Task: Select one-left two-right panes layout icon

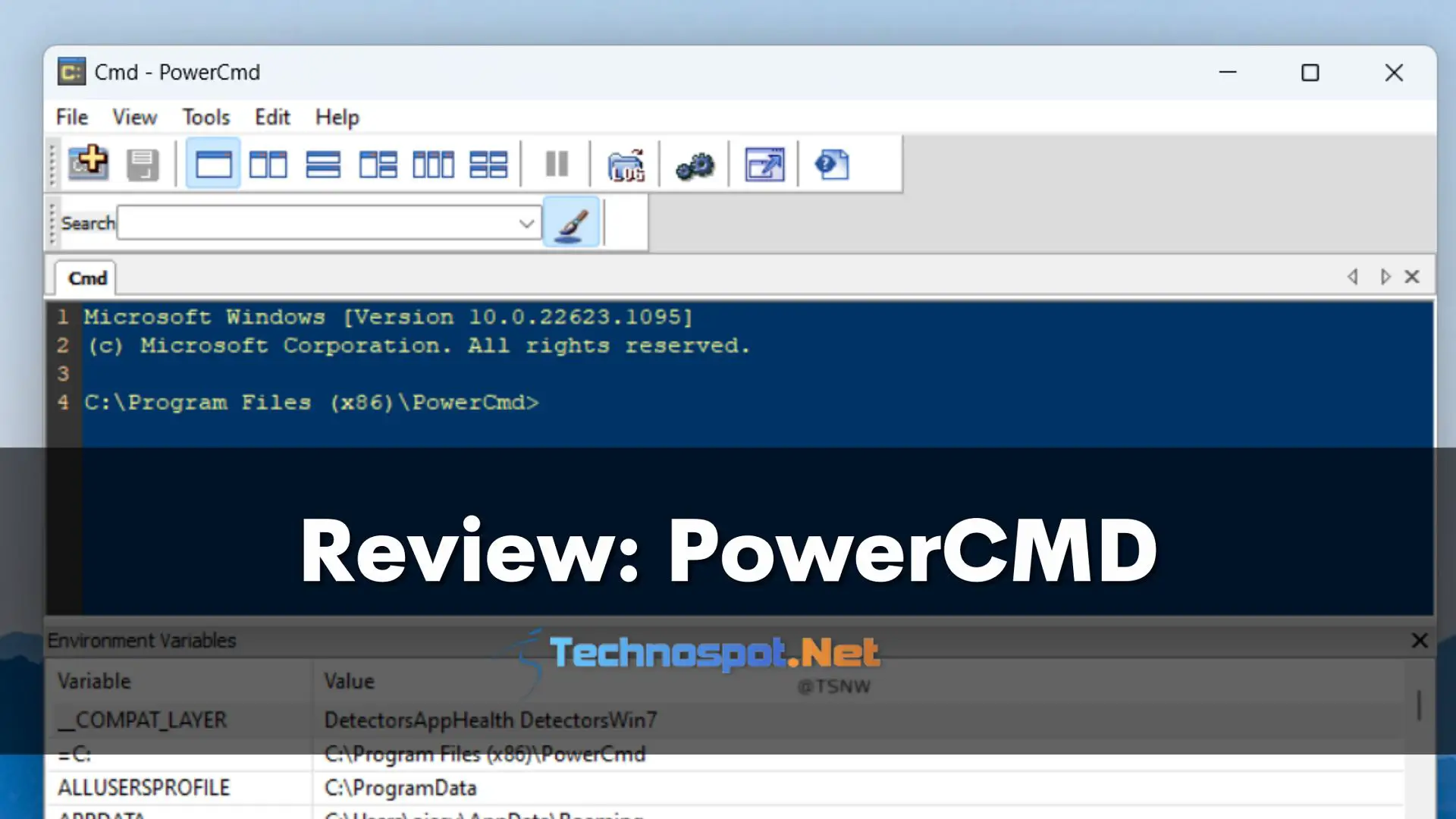Action: click(x=378, y=165)
